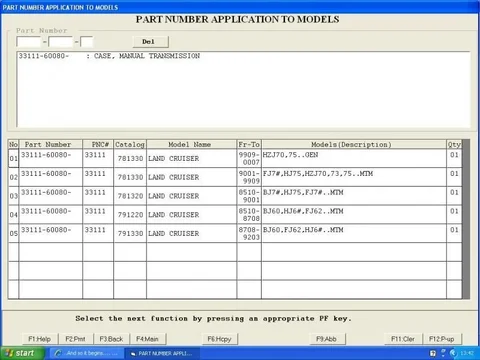Click the Del button
480x360 pixels.
coord(151,42)
